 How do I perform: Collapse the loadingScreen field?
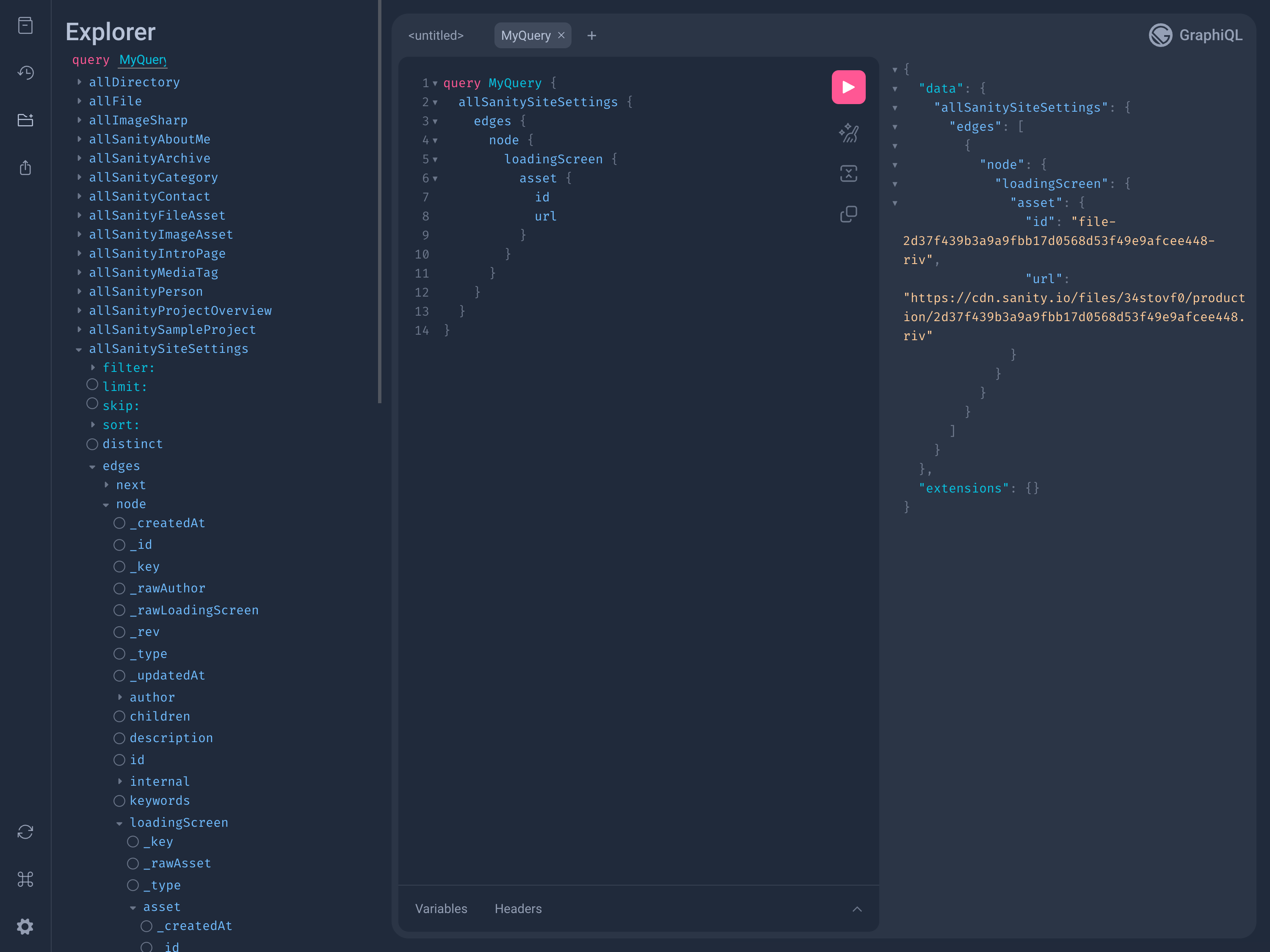(x=119, y=823)
